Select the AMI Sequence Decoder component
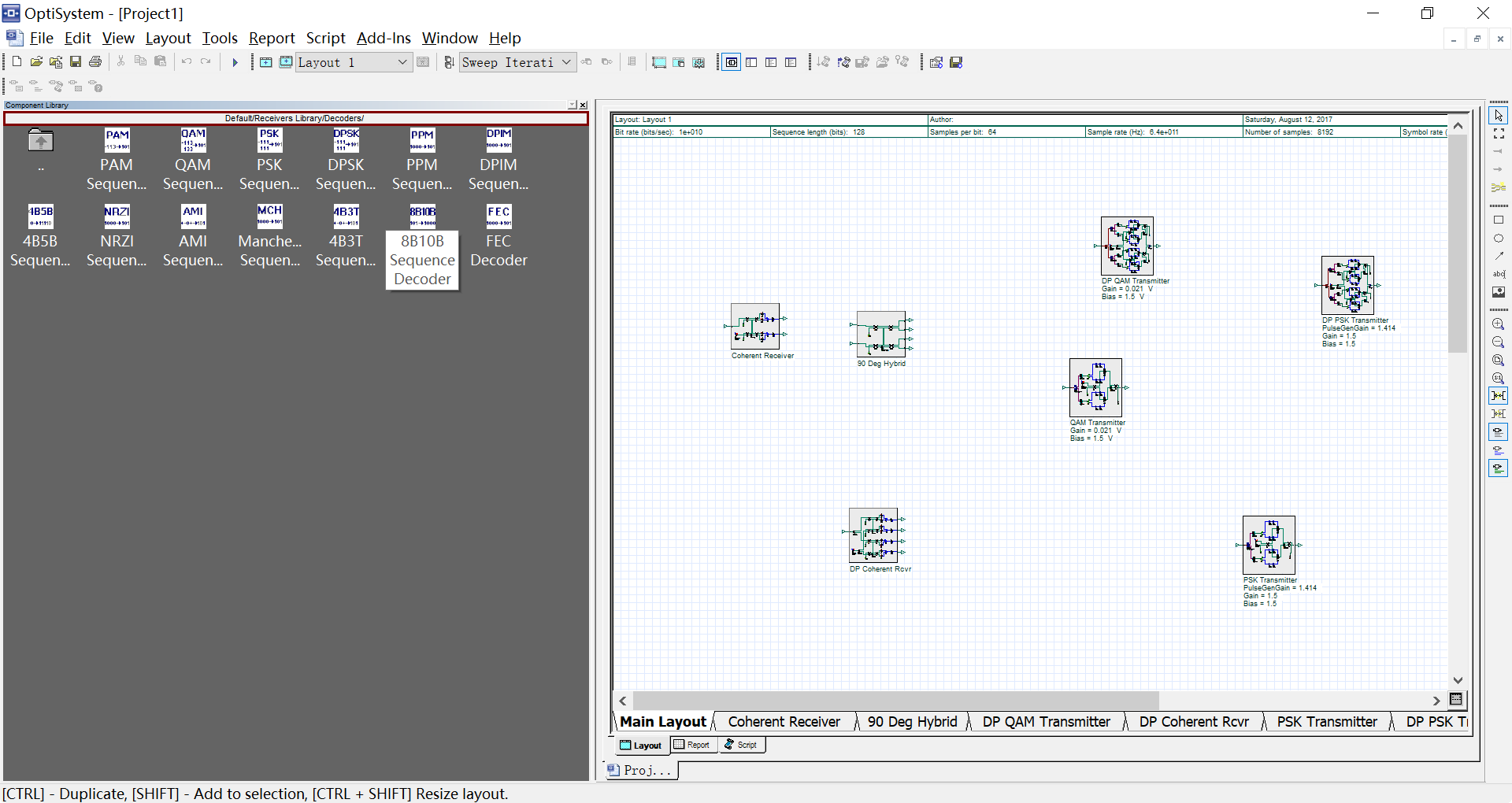This screenshot has width=1512, height=803. (x=193, y=236)
